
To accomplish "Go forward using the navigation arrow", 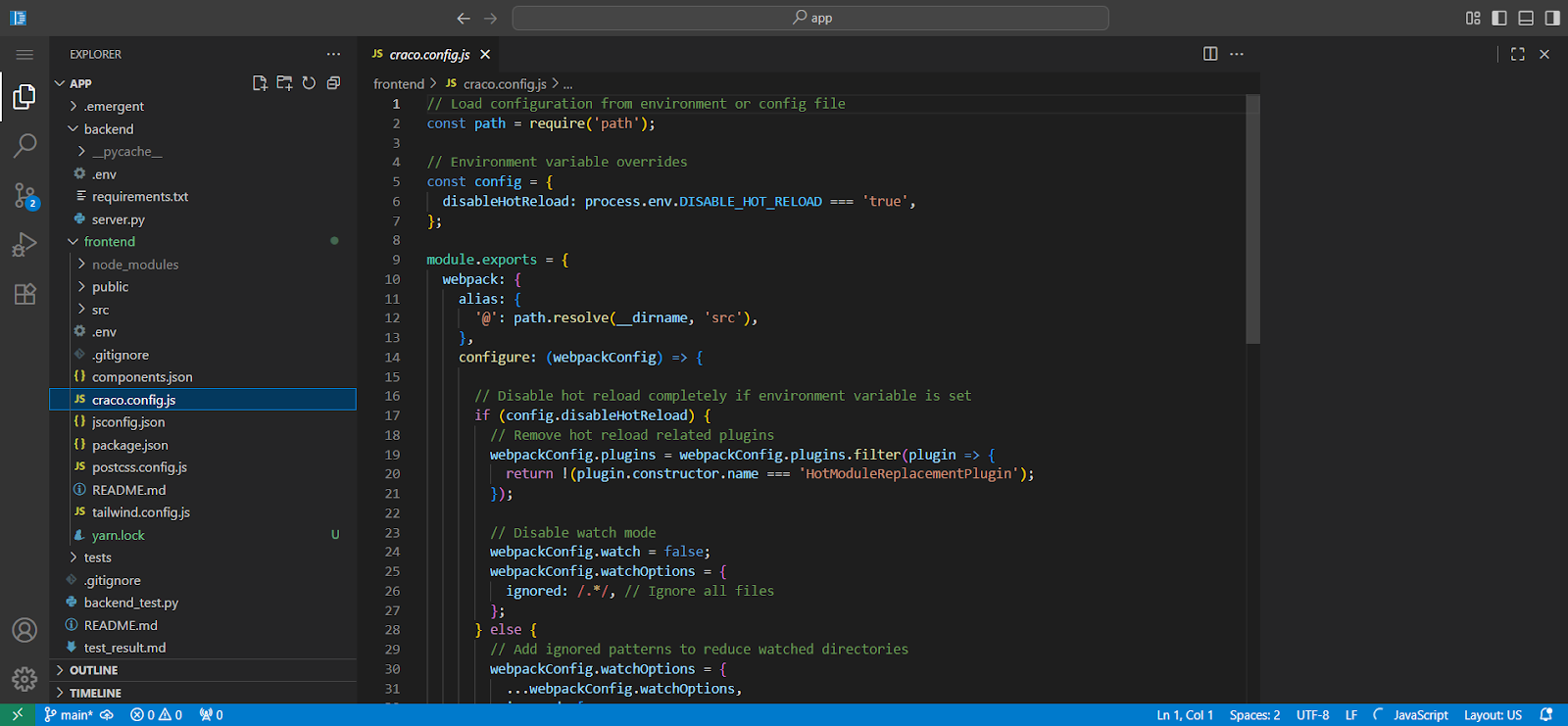I will (x=491, y=18).
